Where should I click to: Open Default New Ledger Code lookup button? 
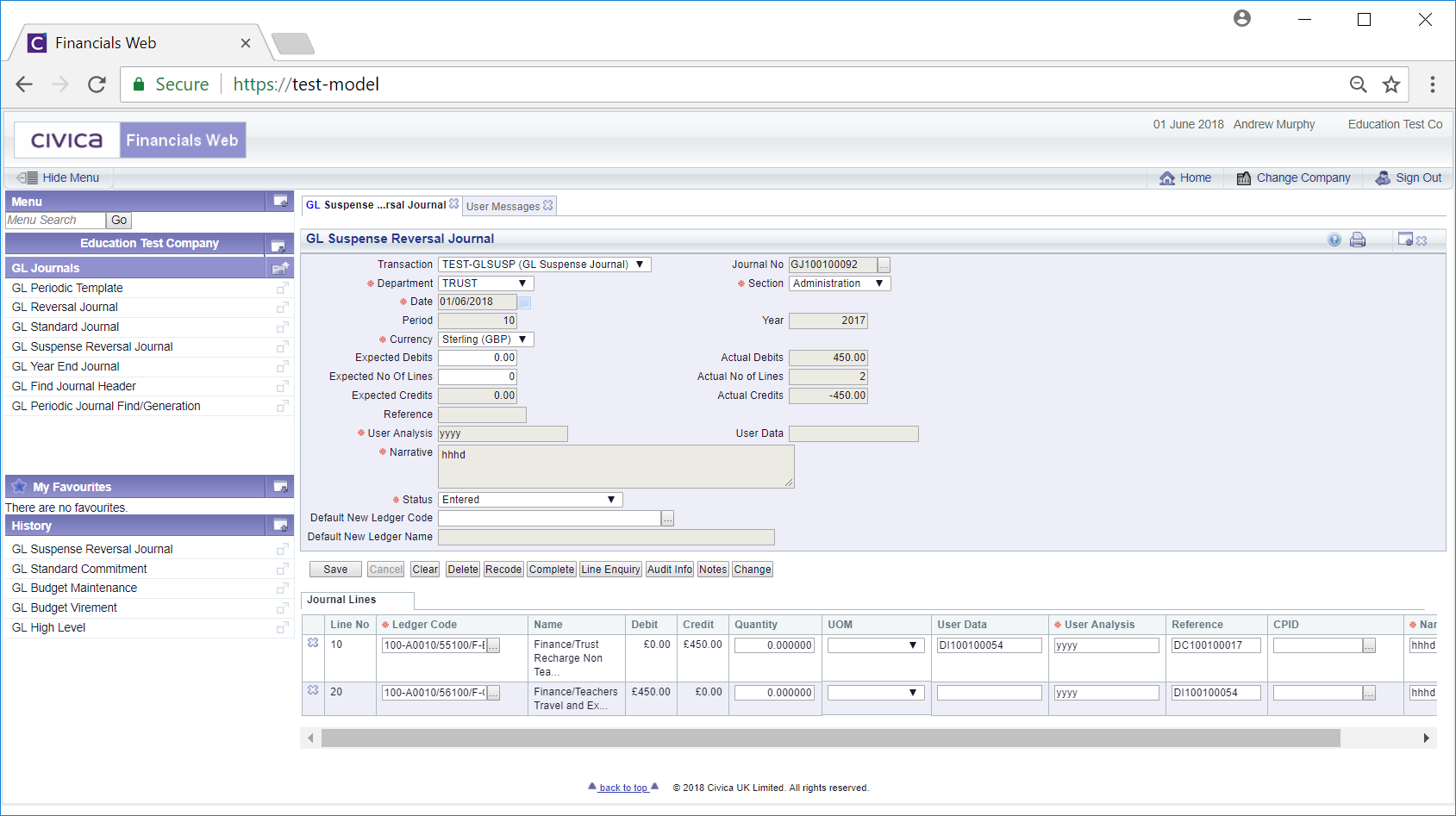667,519
